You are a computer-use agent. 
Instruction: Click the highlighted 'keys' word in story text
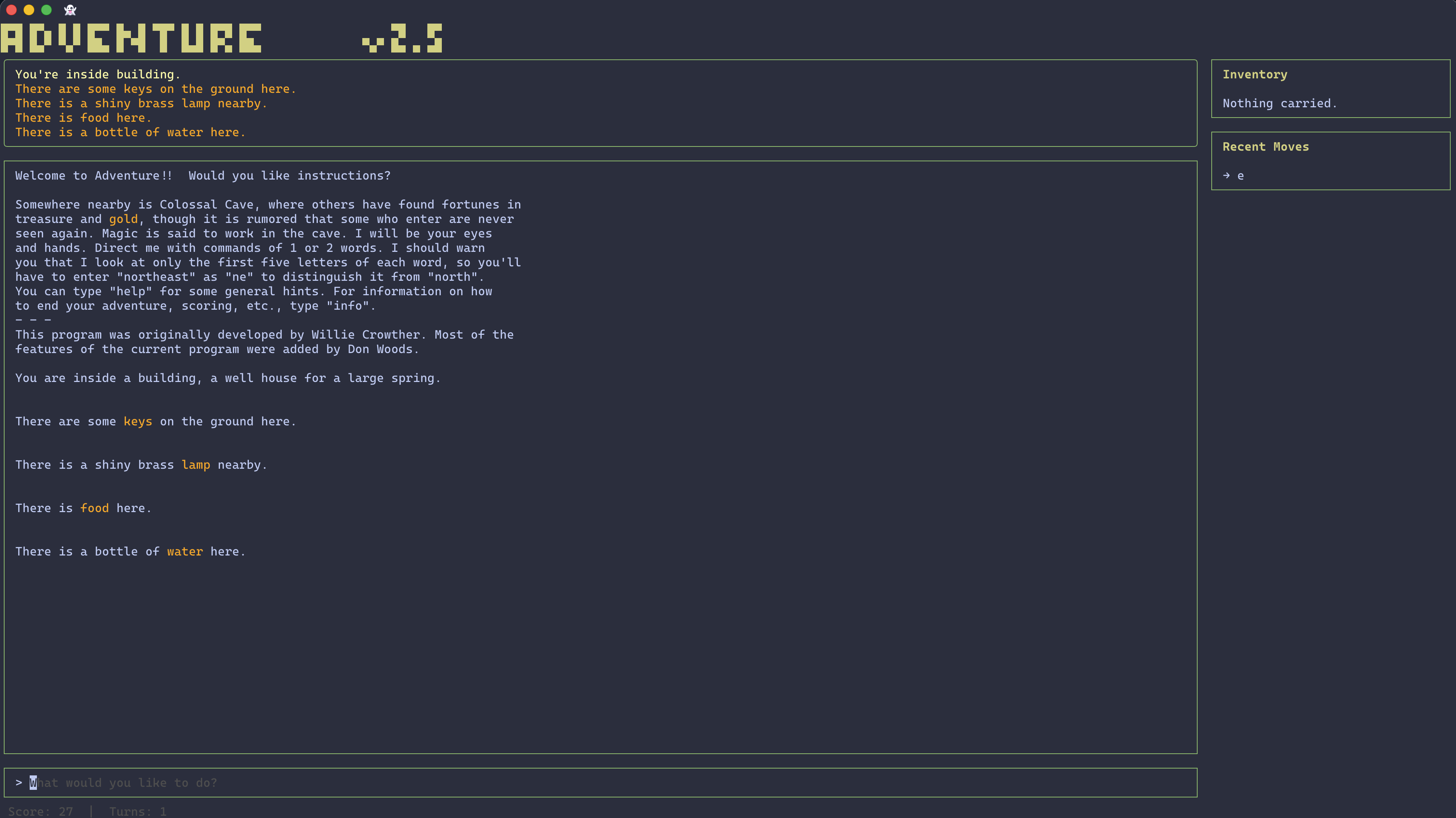tap(137, 422)
